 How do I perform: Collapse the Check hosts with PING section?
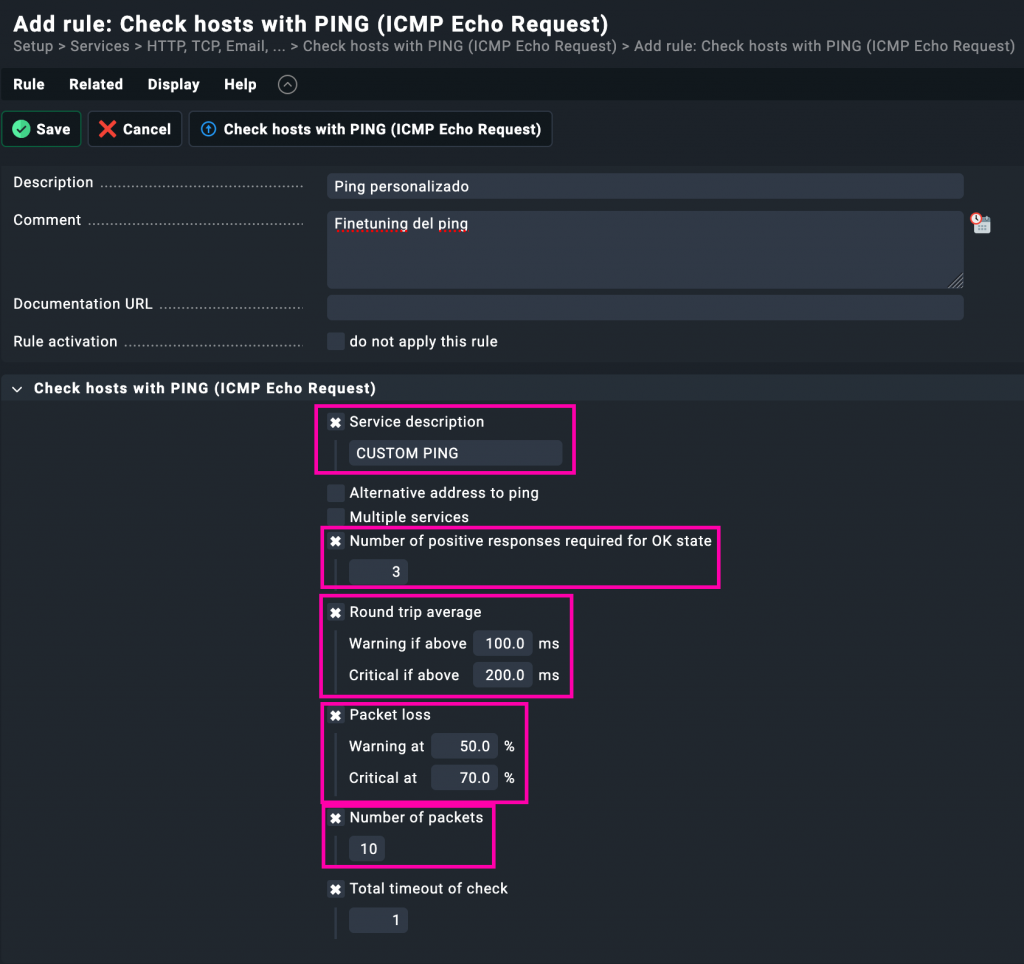tap(17, 389)
